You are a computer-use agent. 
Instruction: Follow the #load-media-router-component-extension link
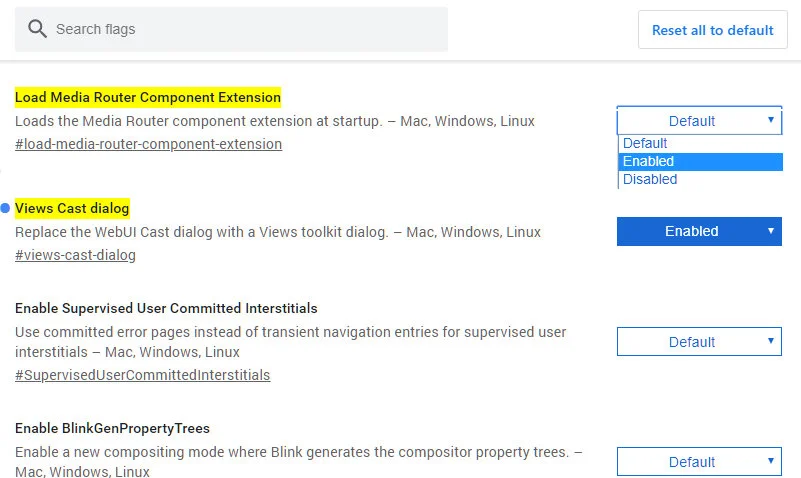click(148, 144)
